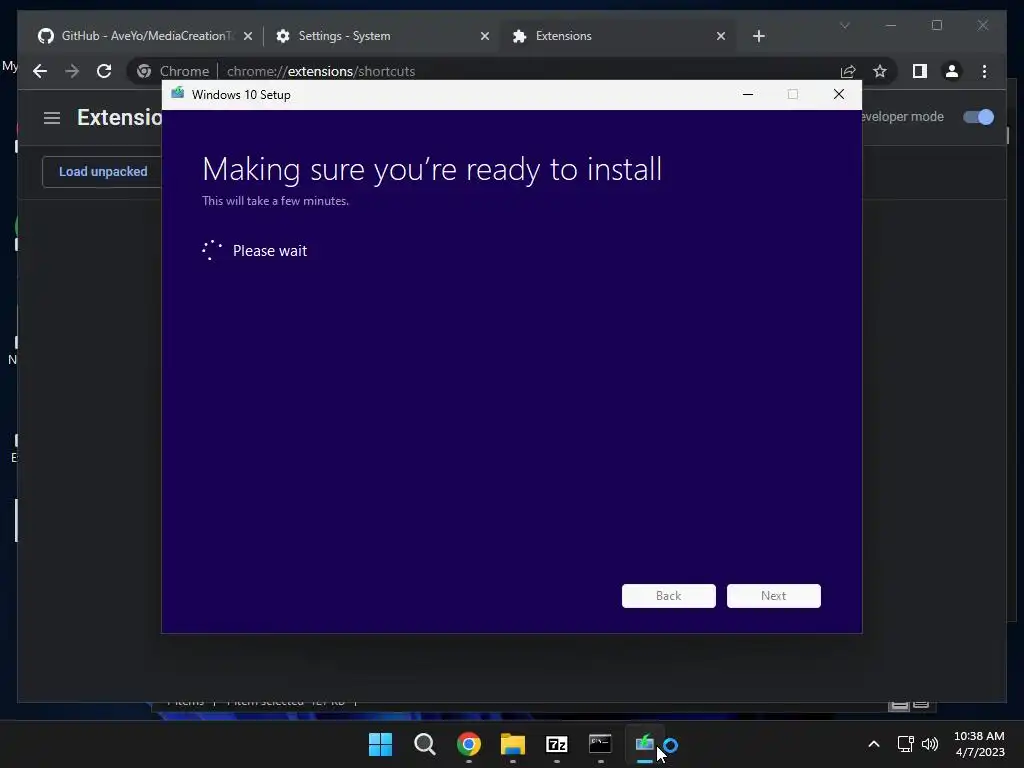Click Back in Windows 10 Setup
The width and height of the screenshot is (1024, 768).
coord(668,596)
